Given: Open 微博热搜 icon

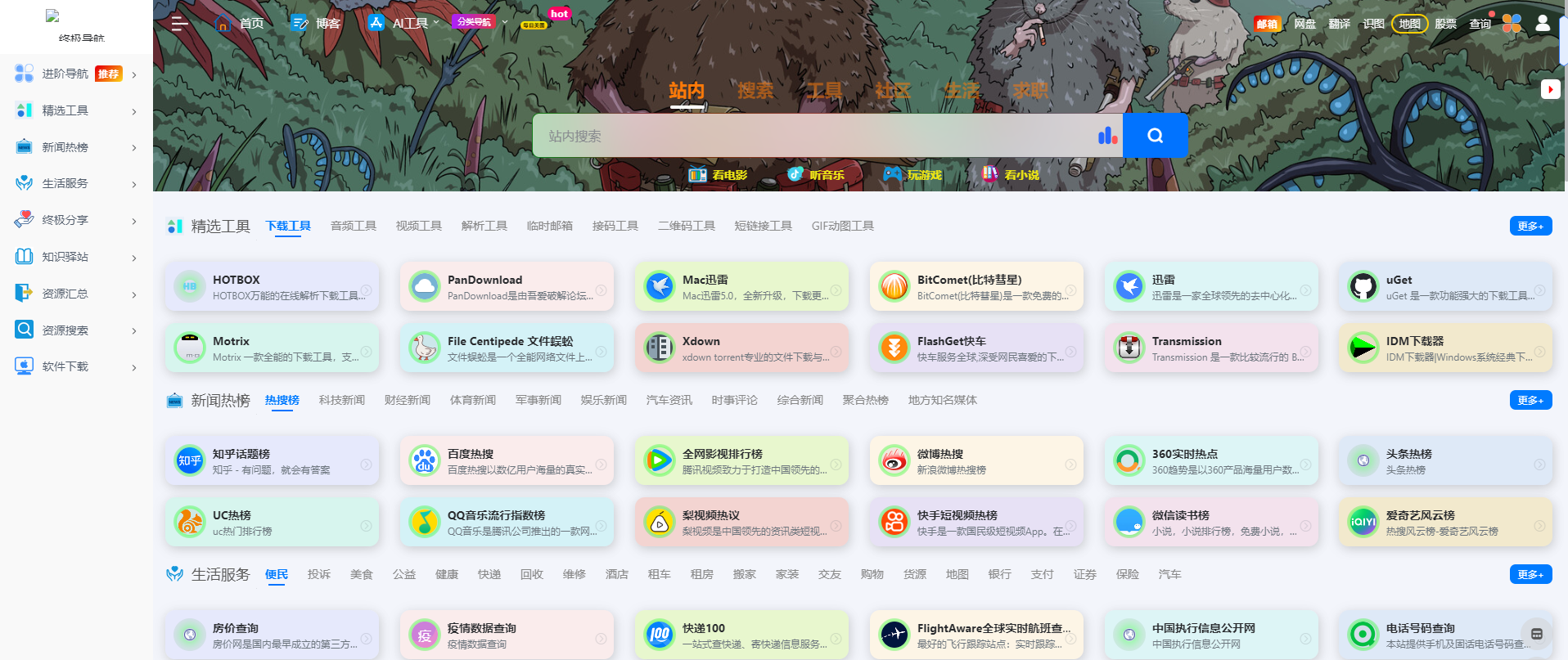Looking at the screenshot, I should (894, 460).
